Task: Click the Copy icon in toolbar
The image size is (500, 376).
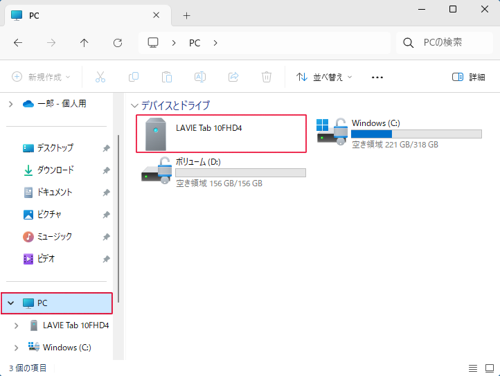Action: coord(133,77)
